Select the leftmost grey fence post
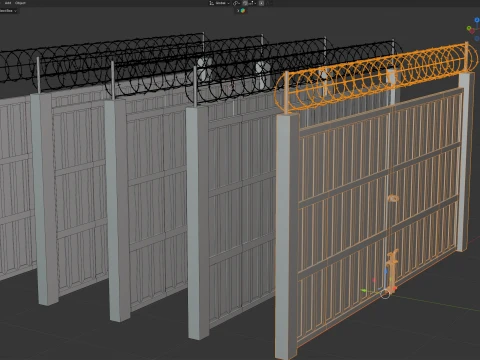480x360 pixels. click(46, 199)
